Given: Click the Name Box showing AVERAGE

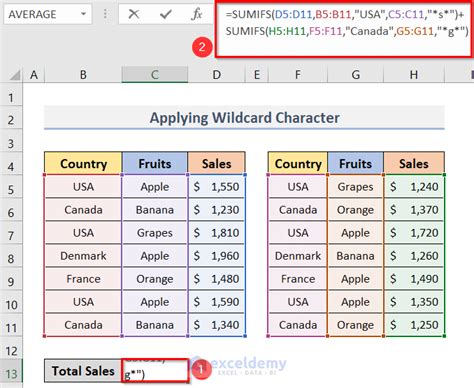Looking at the screenshot, I should click(48, 14).
